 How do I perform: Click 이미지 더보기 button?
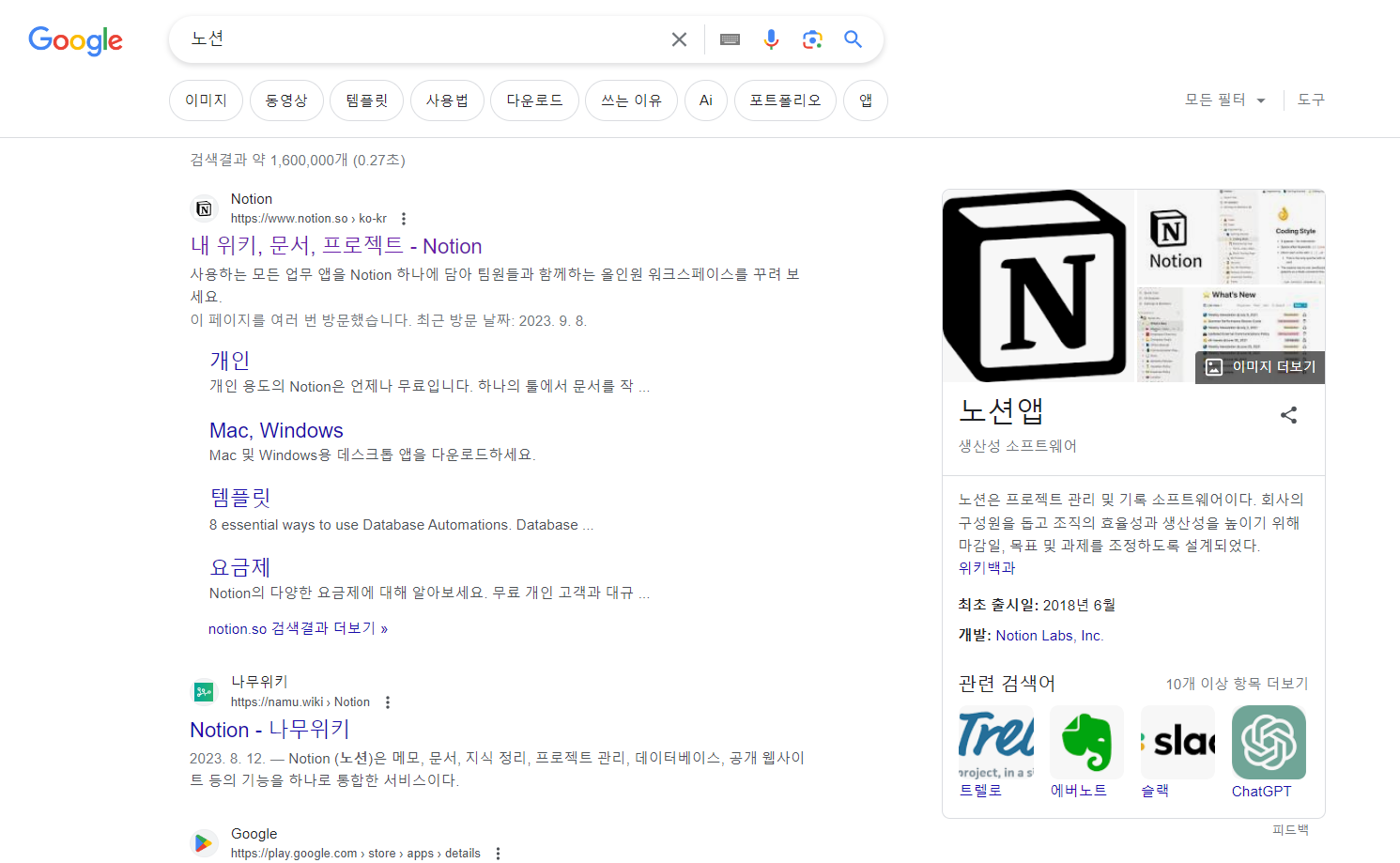pos(1260,367)
